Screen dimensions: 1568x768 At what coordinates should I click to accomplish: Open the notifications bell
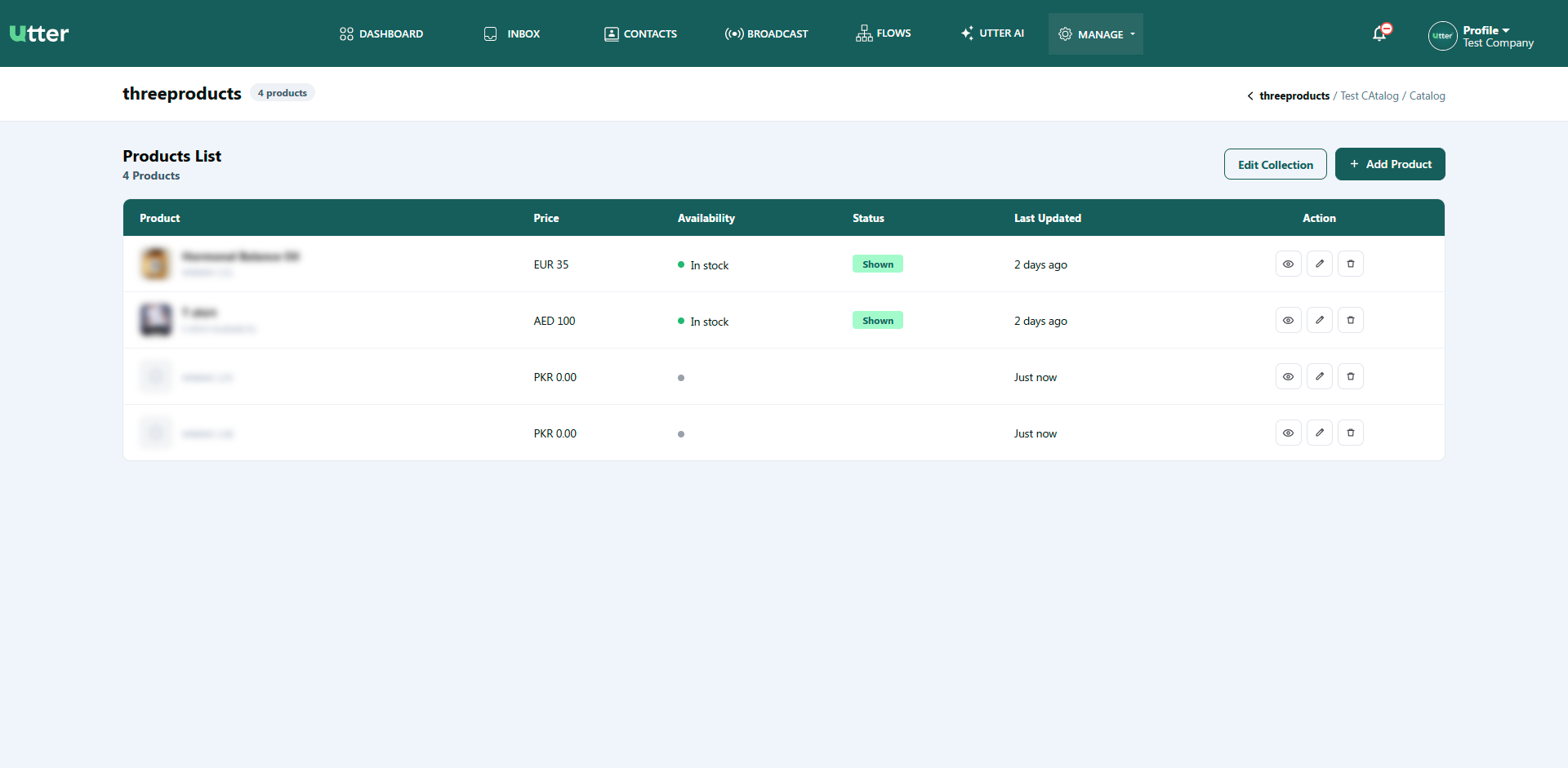pos(1380,33)
